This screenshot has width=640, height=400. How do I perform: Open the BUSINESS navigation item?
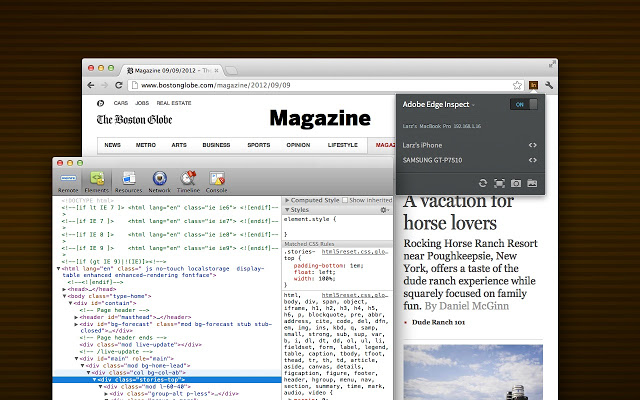(216, 145)
